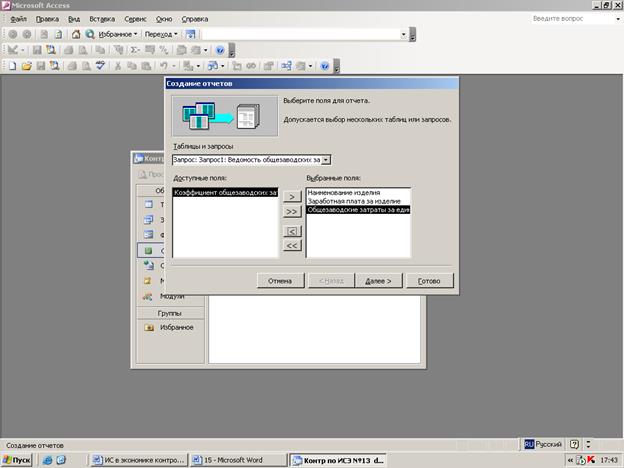Expand the New Object dropdown arrow
Image resolution: width=624 pixels, height=468 pixels.
click(x=310, y=66)
